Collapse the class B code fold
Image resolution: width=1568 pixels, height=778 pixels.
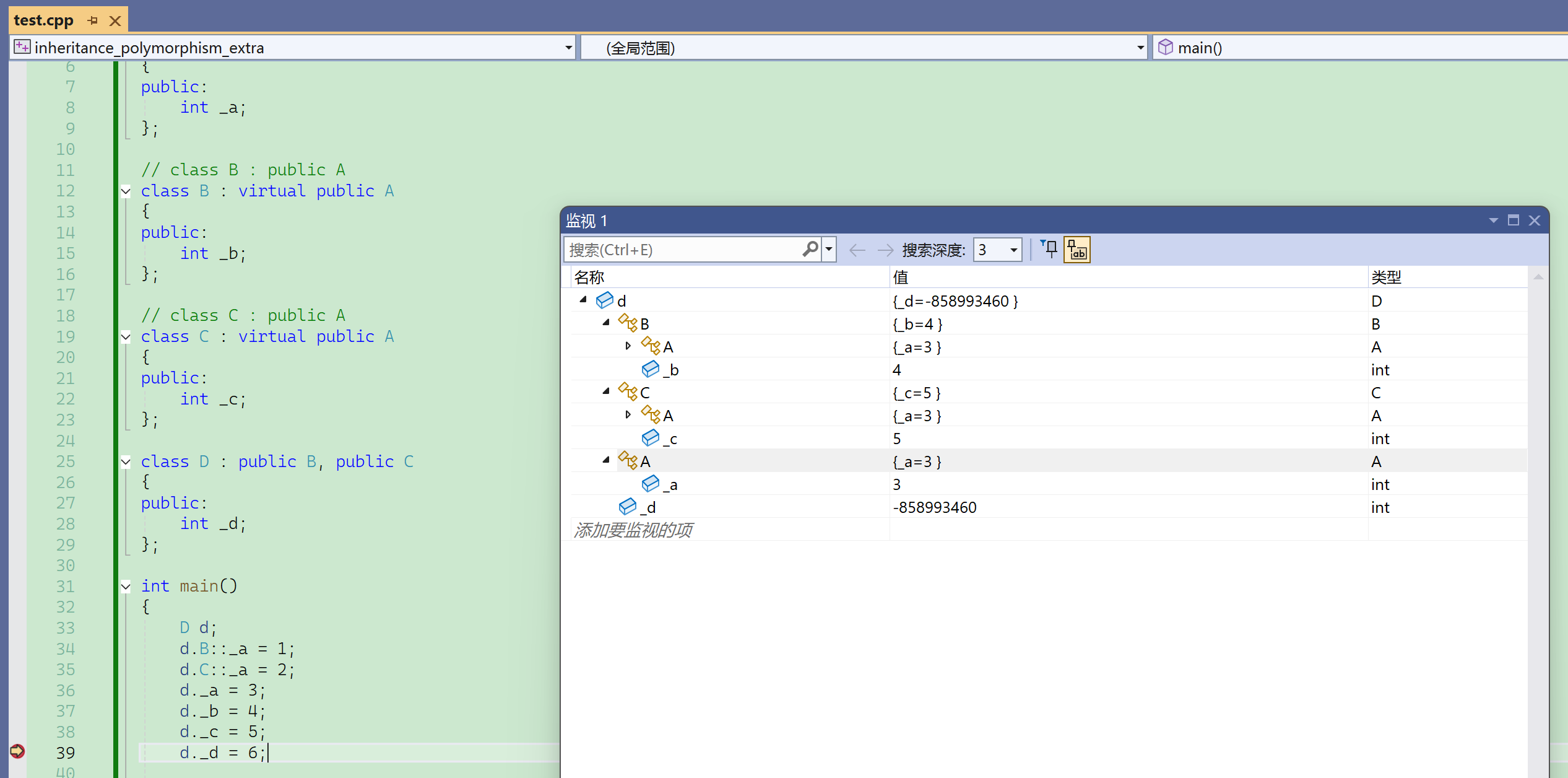click(126, 191)
